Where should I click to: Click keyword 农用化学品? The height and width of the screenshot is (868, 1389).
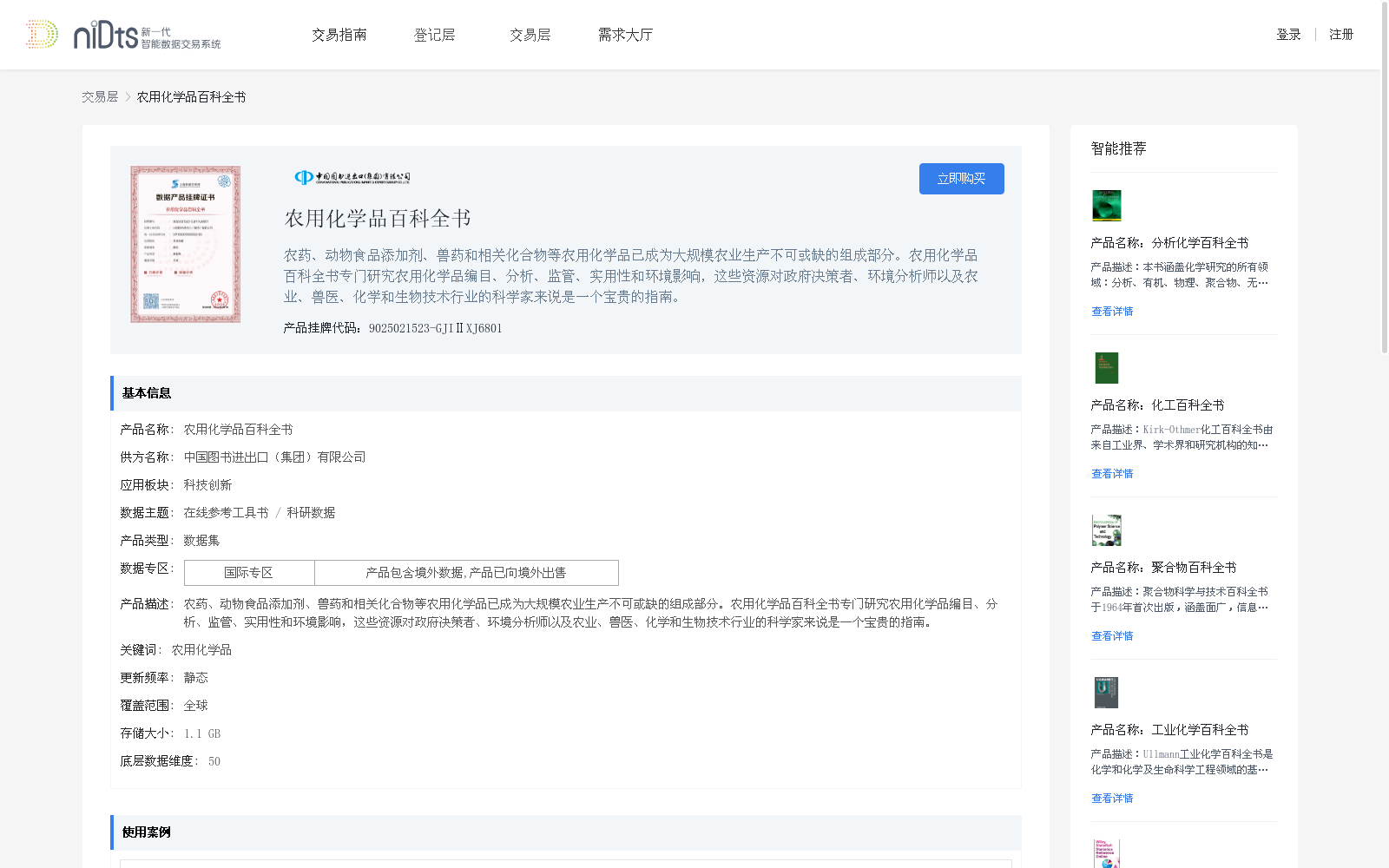click(x=201, y=650)
